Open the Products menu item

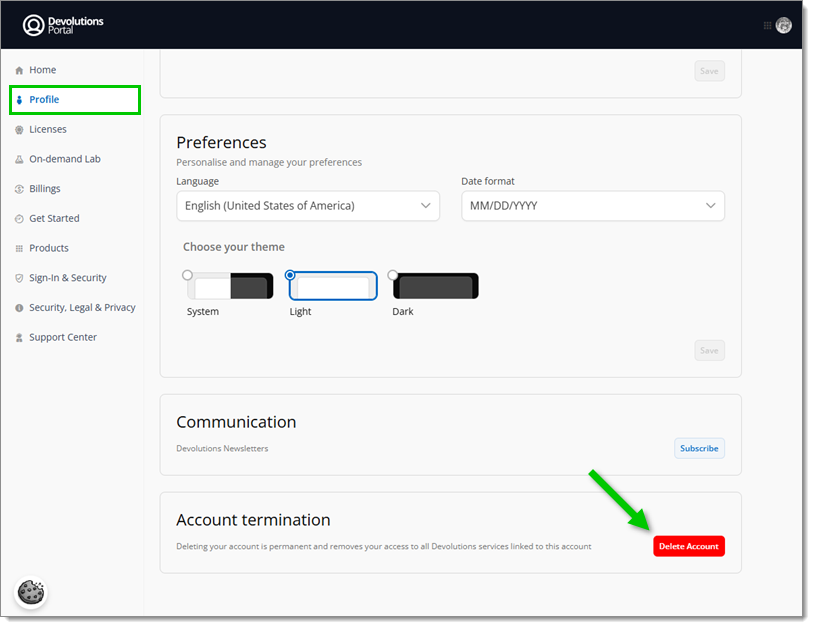[x=48, y=248]
